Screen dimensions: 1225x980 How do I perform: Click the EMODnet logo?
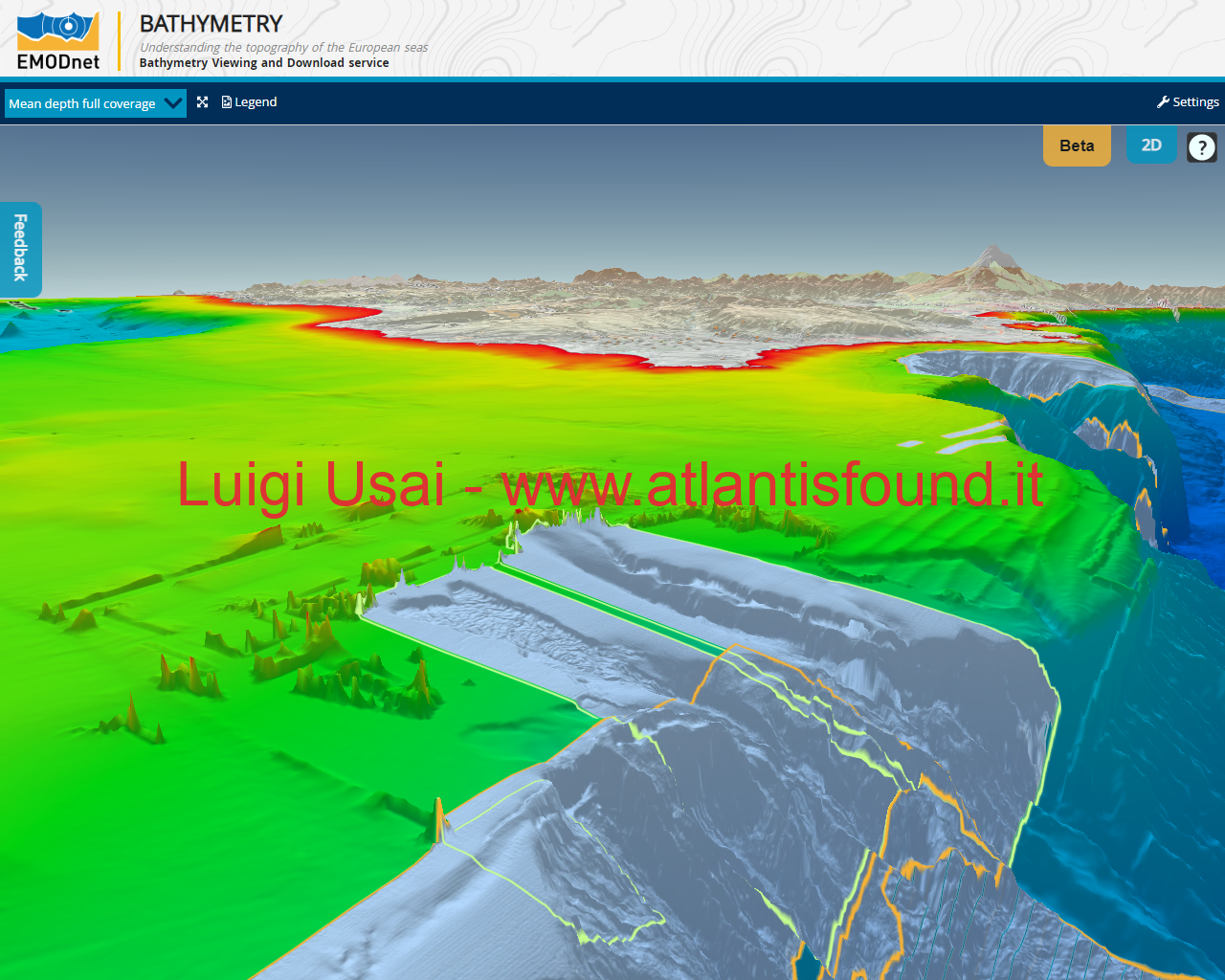coord(58,41)
